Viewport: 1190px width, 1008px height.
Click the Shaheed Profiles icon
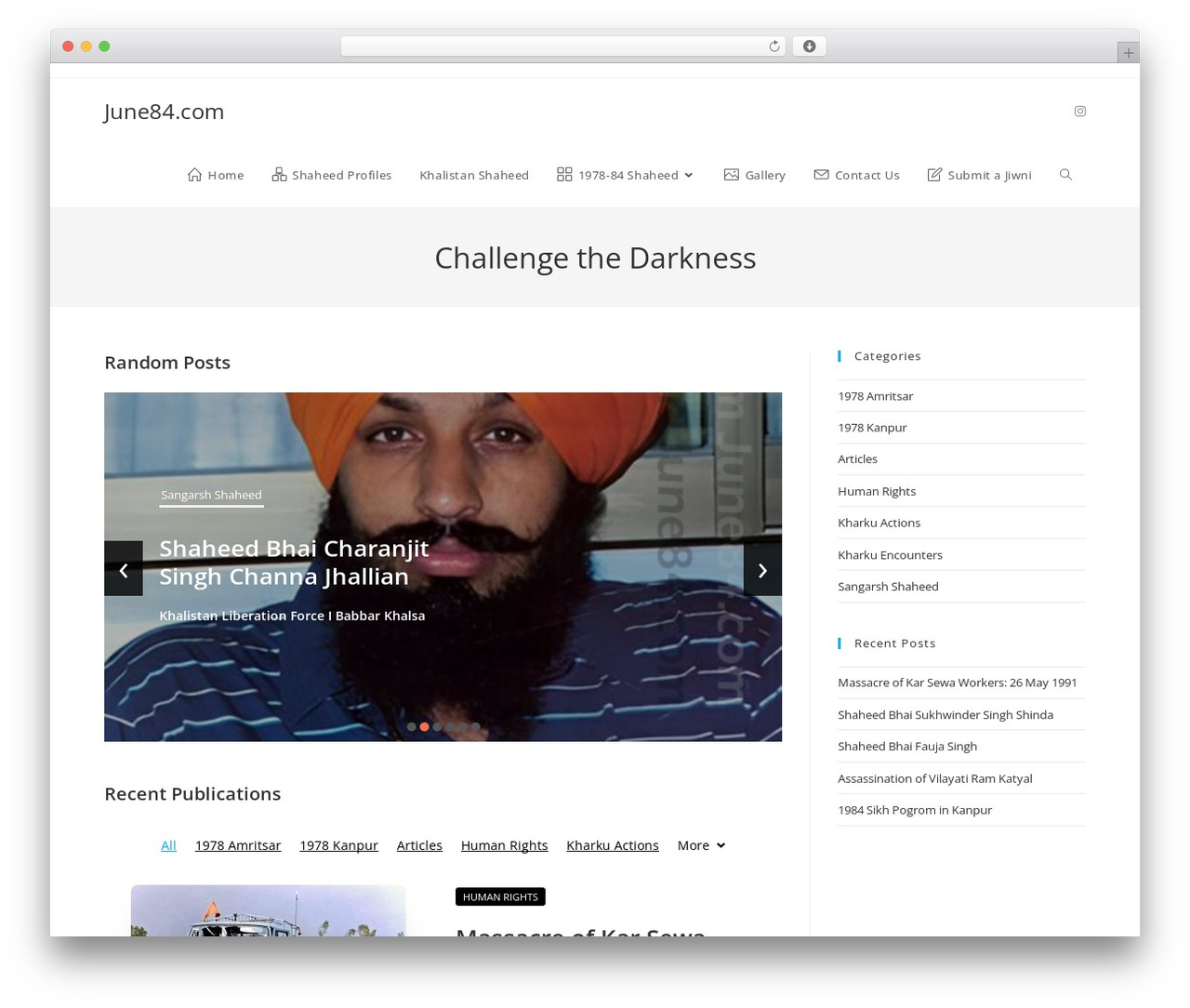(x=279, y=174)
